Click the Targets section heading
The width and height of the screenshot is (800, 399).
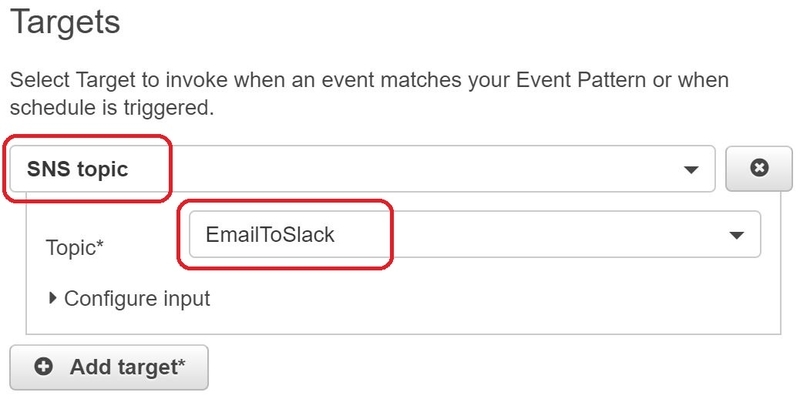coord(65,21)
